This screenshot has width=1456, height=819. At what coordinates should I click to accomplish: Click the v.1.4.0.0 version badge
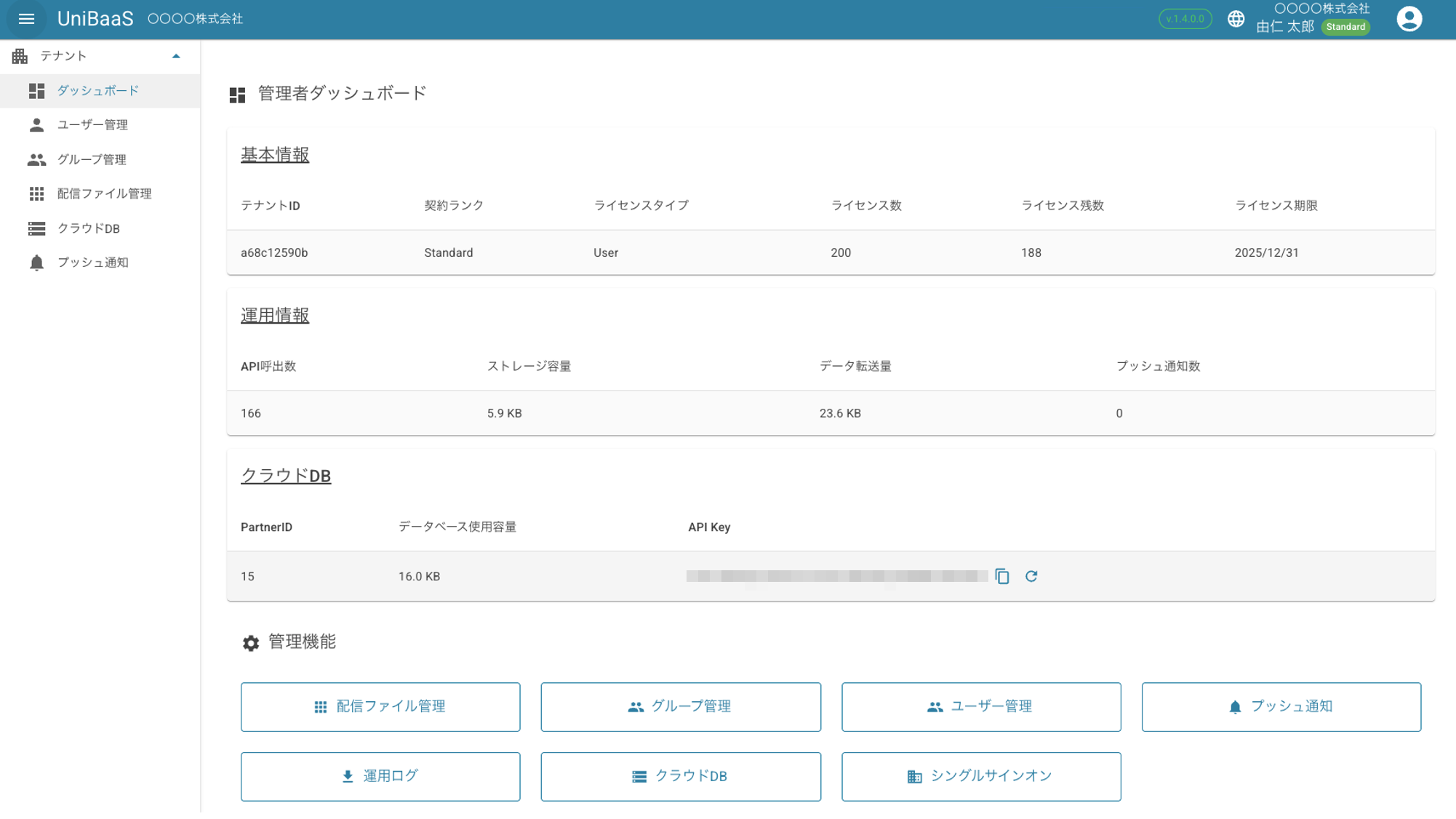(x=1185, y=20)
